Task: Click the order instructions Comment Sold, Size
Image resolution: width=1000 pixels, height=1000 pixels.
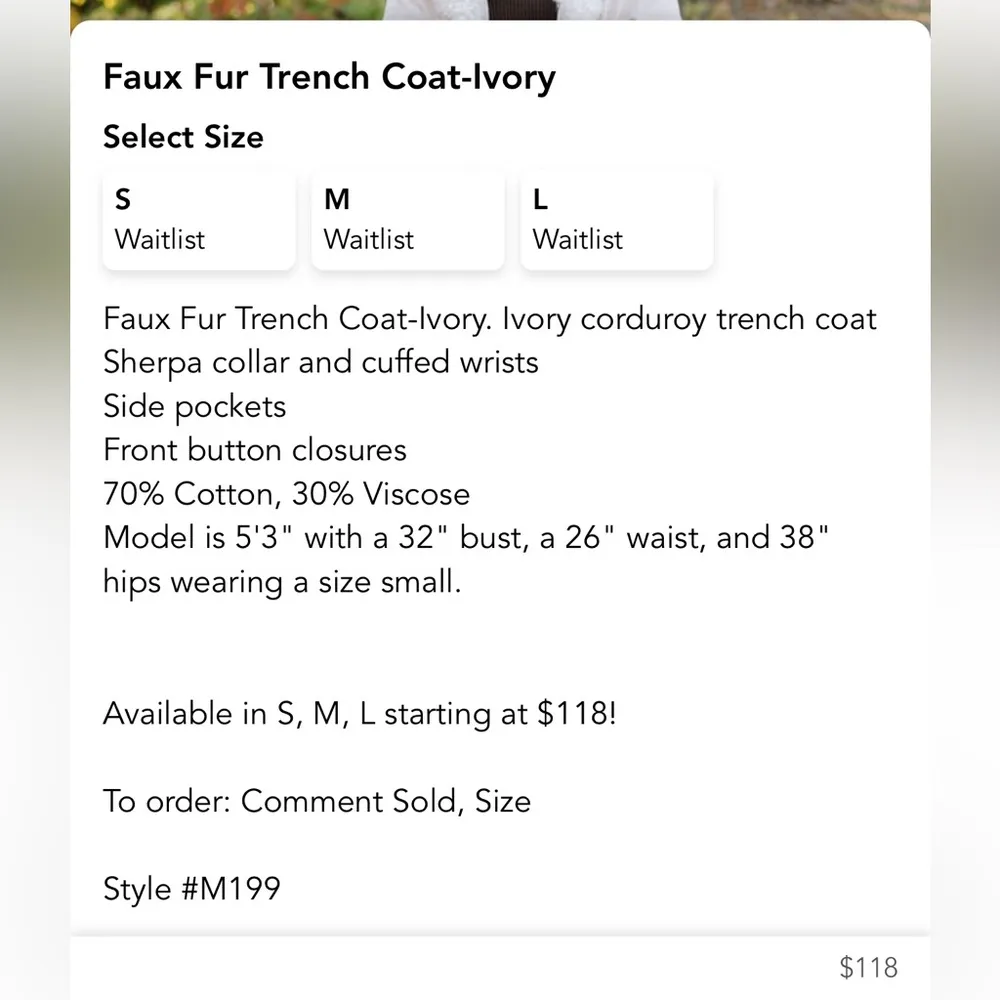Action: click(x=317, y=801)
